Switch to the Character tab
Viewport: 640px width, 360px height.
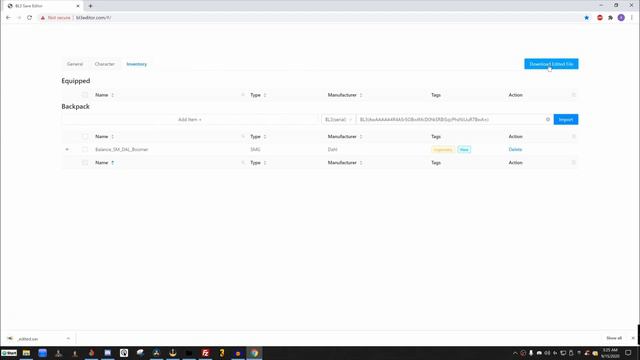[x=104, y=64]
